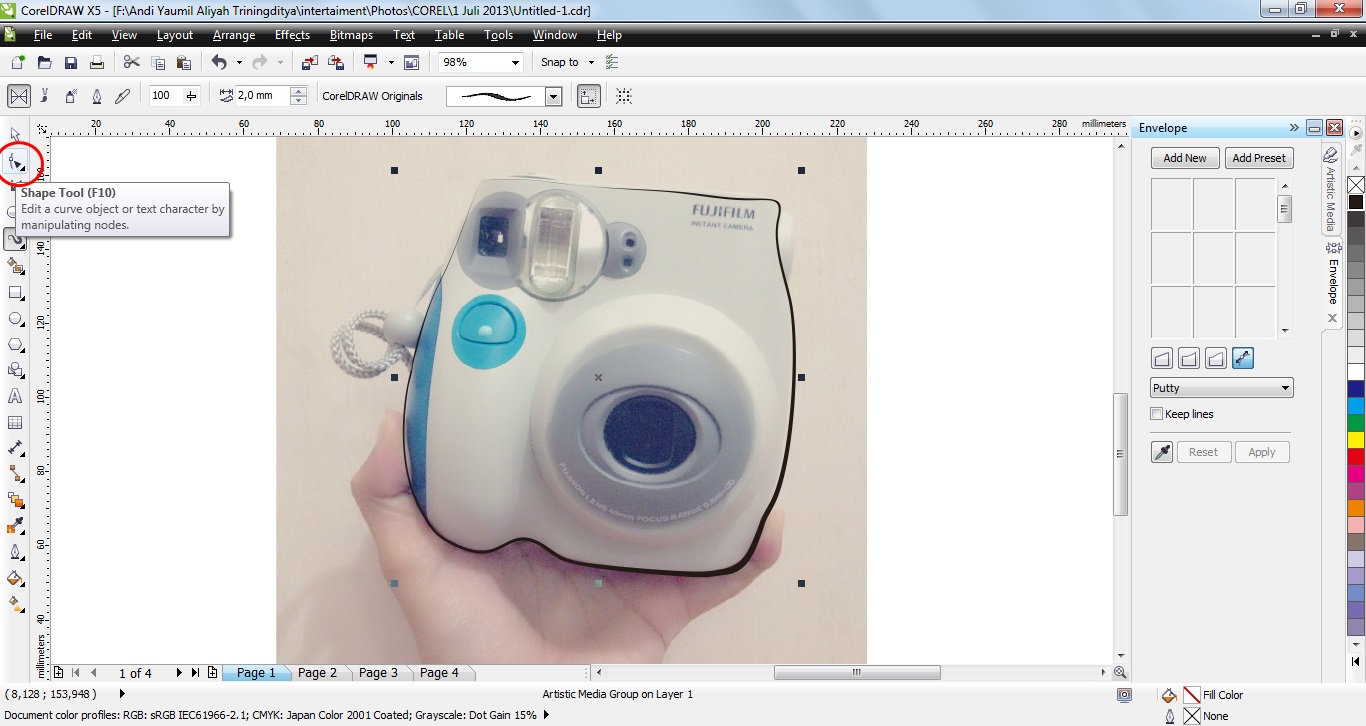Select the Rectangle tool

[x=15, y=293]
